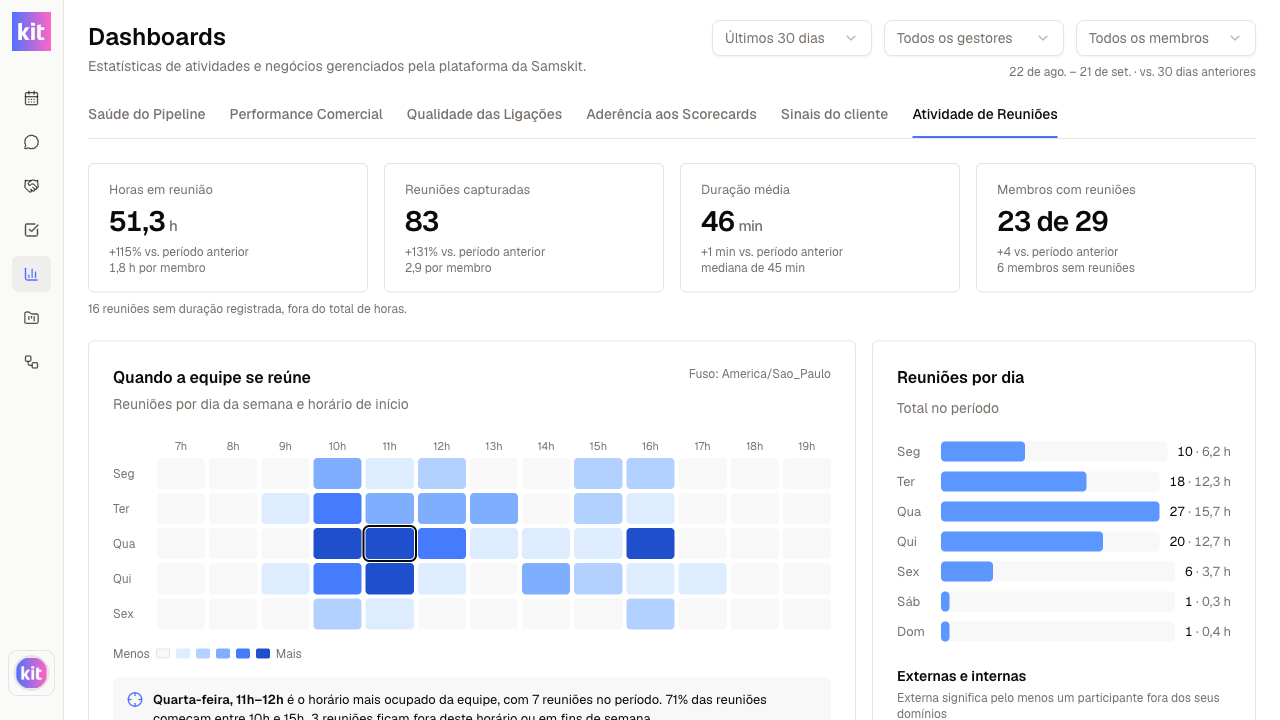Expand the Todos os gestores filter
This screenshot has height=720, width=1280.
pyautogui.click(x=973, y=38)
